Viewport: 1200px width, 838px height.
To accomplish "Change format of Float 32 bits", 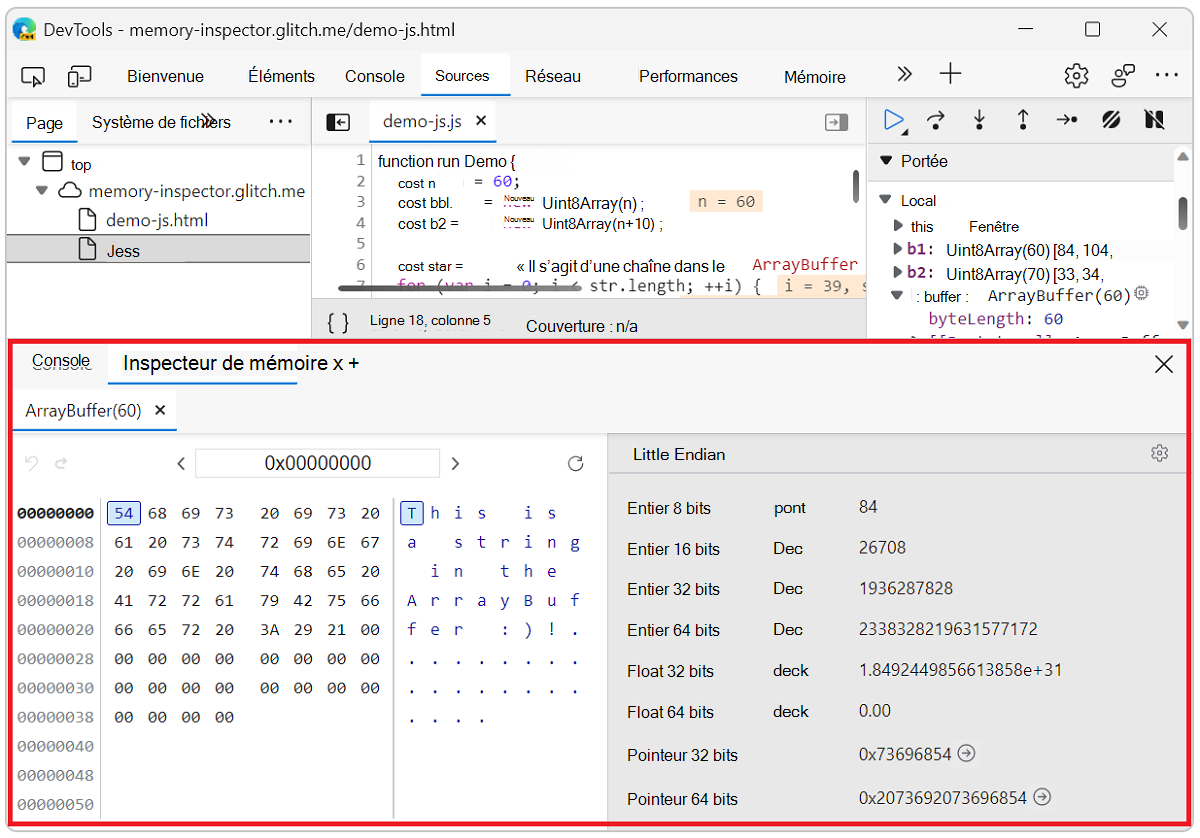I will pyautogui.click(x=791, y=671).
